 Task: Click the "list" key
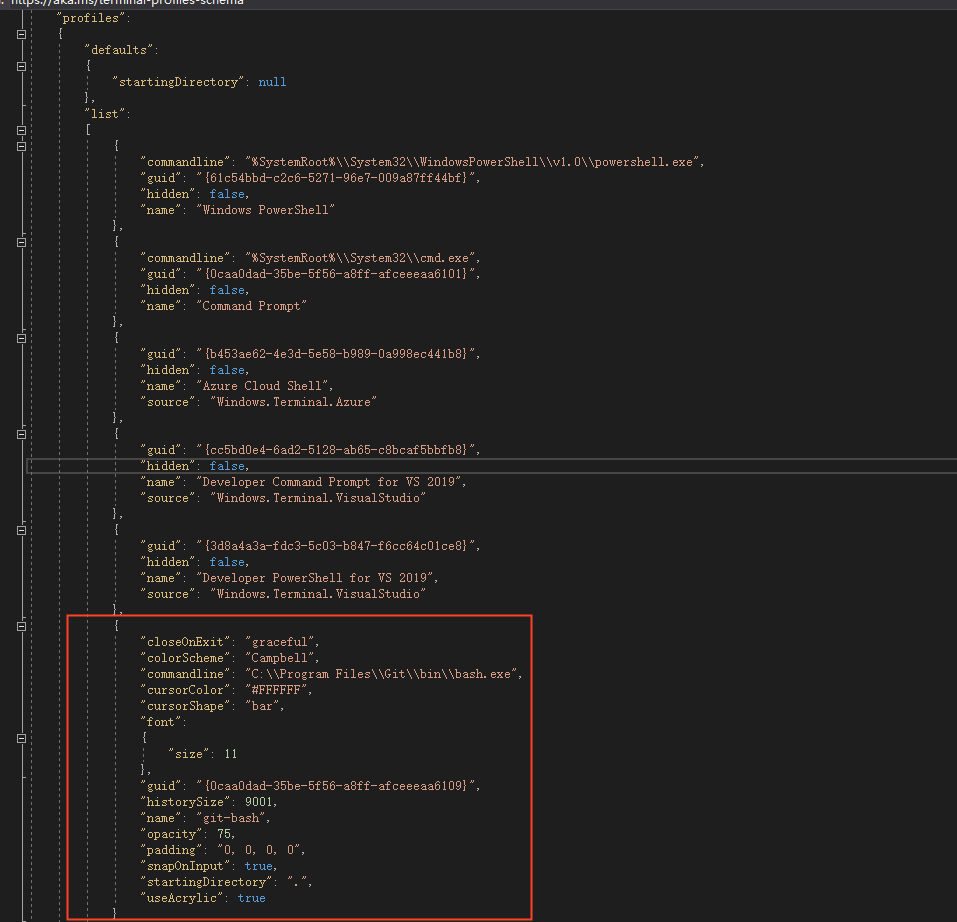pos(105,114)
